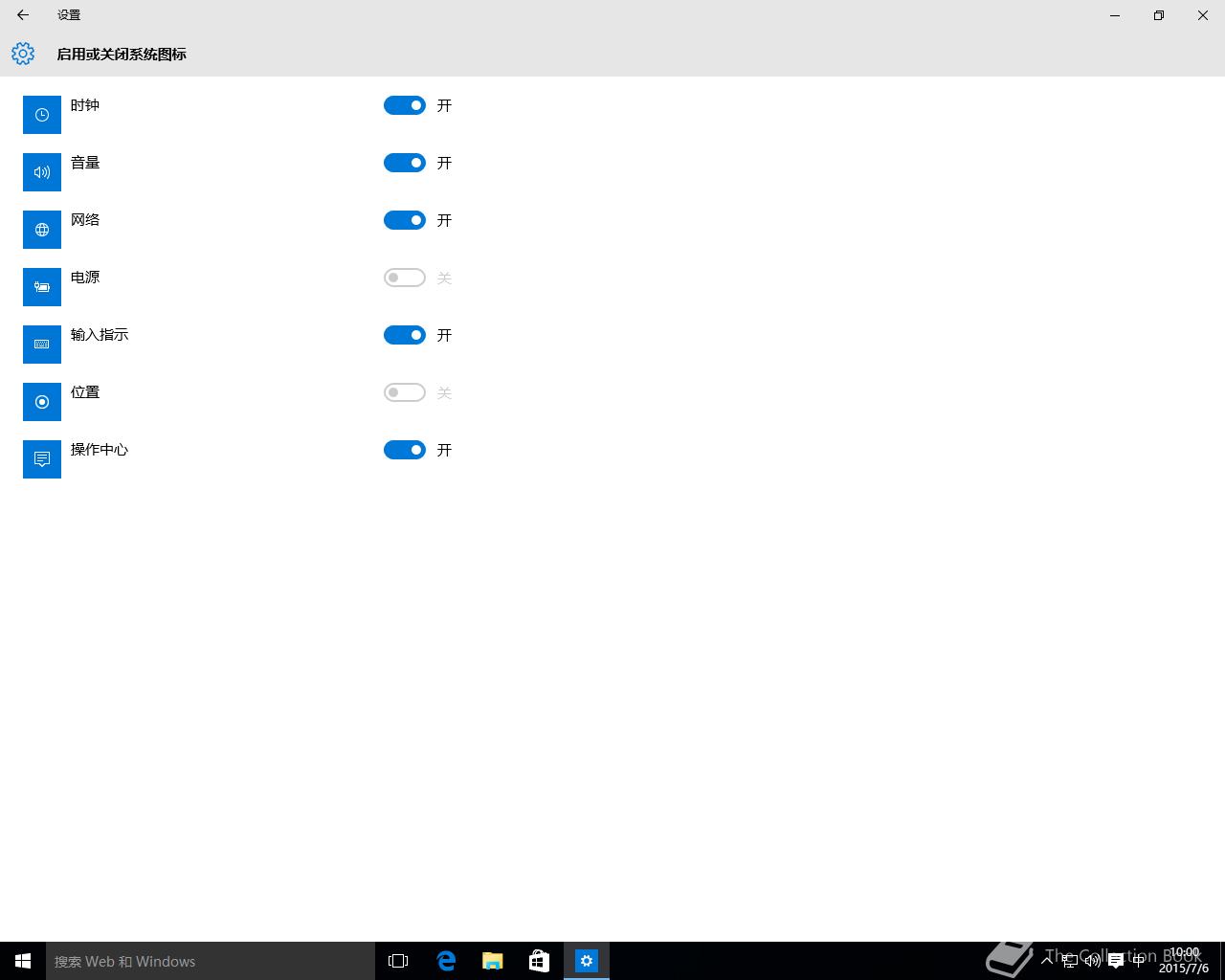Click the 网络 globe tile icon
Image resolution: width=1225 pixels, height=980 pixels.
pyautogui.click(x=42, y=230)
